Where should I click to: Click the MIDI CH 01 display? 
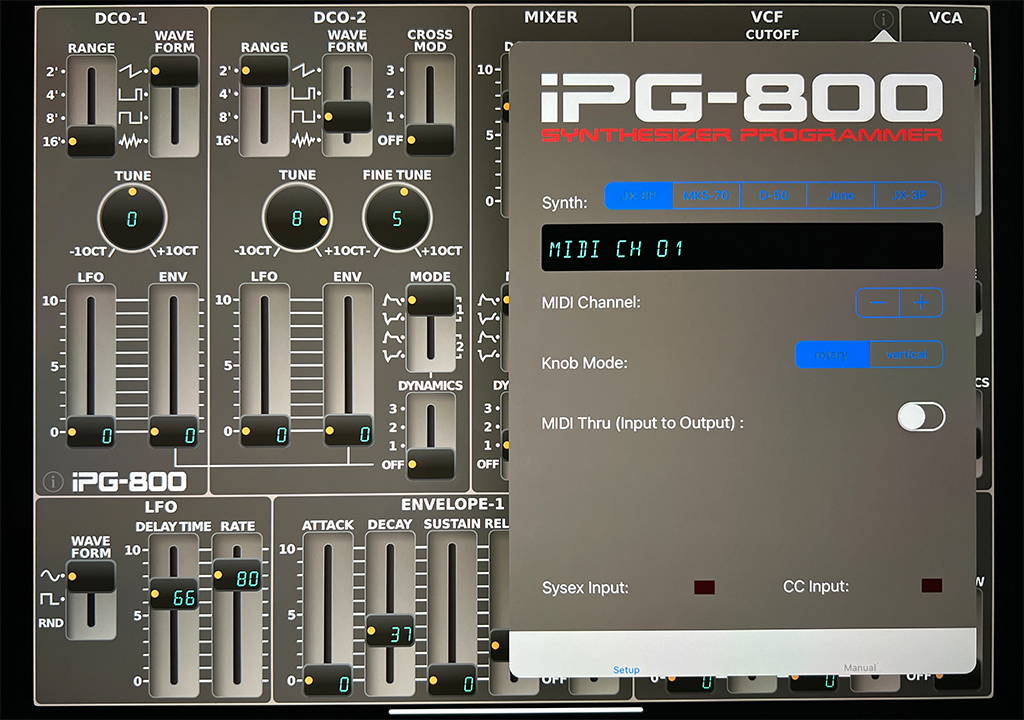click(741, 248)
